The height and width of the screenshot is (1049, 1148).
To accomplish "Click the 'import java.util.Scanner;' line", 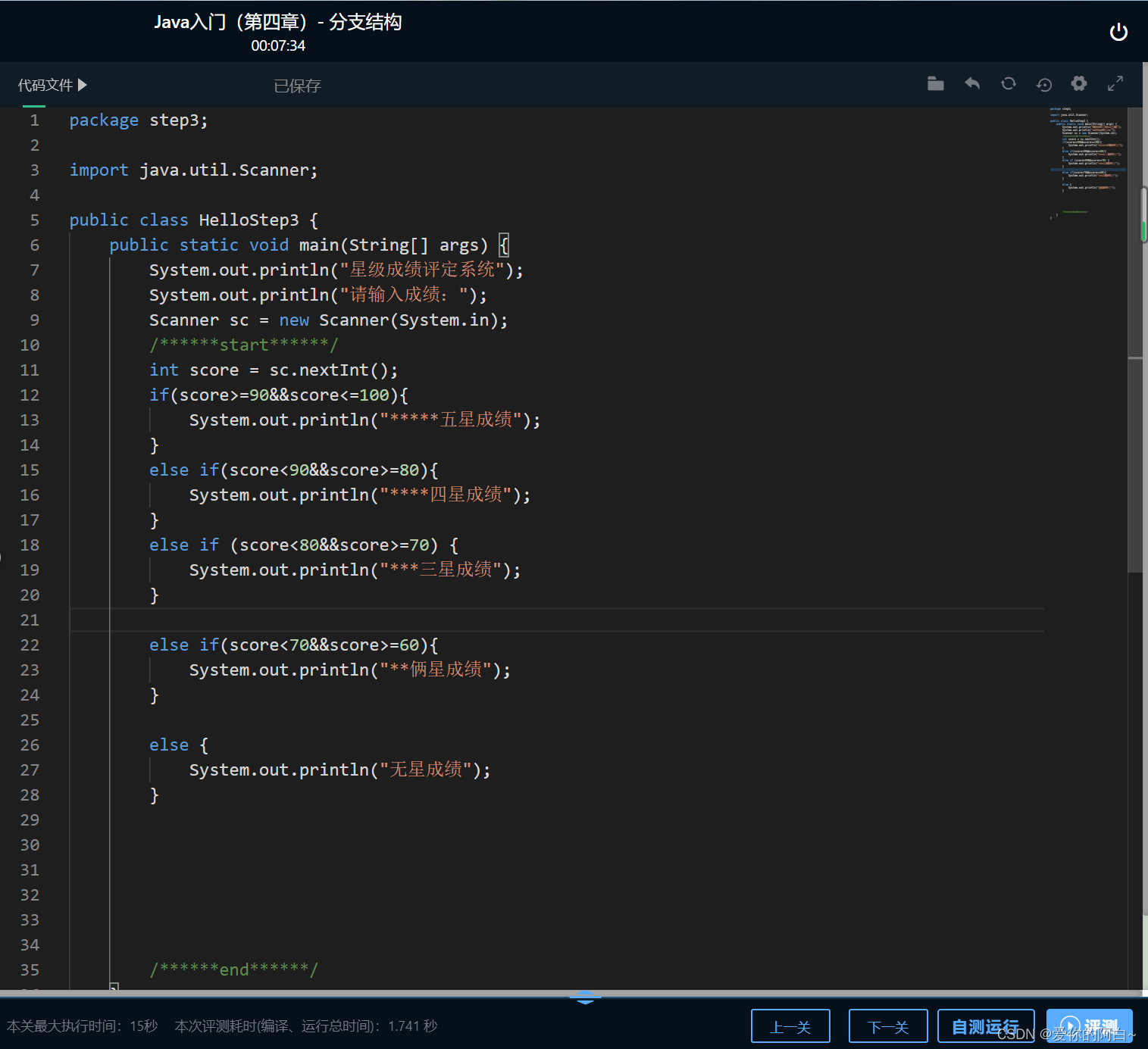I will coord(194,170).
